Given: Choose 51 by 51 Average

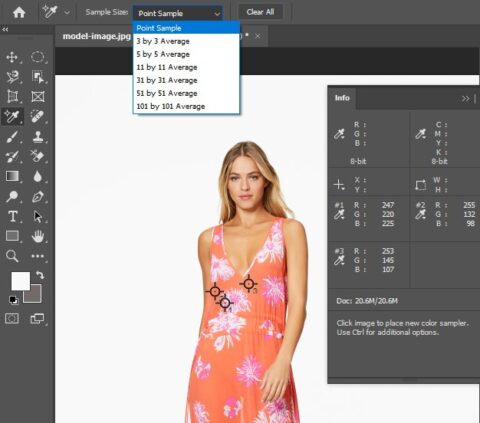Looking at the screenshot, I should pos(186,93).
